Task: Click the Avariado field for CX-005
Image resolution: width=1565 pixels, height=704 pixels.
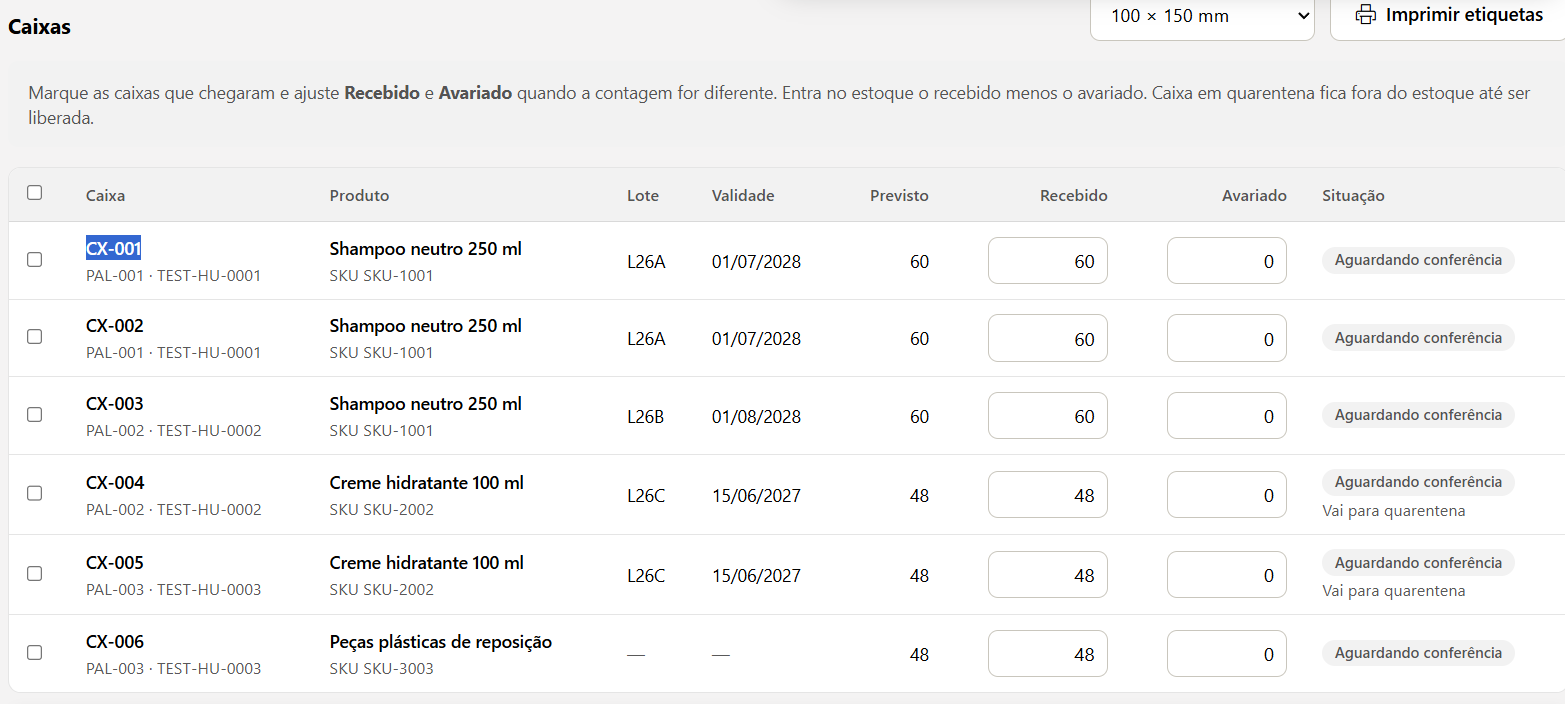Action: pos(1227,575)
